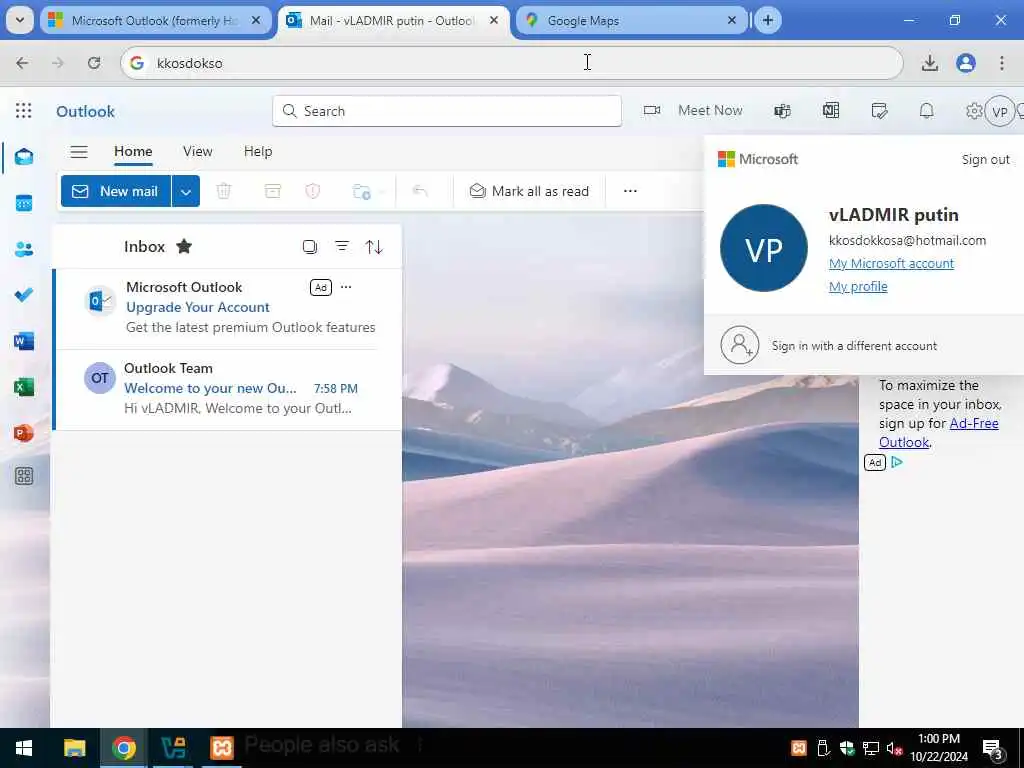Go back in the browser

pos(22,63)
